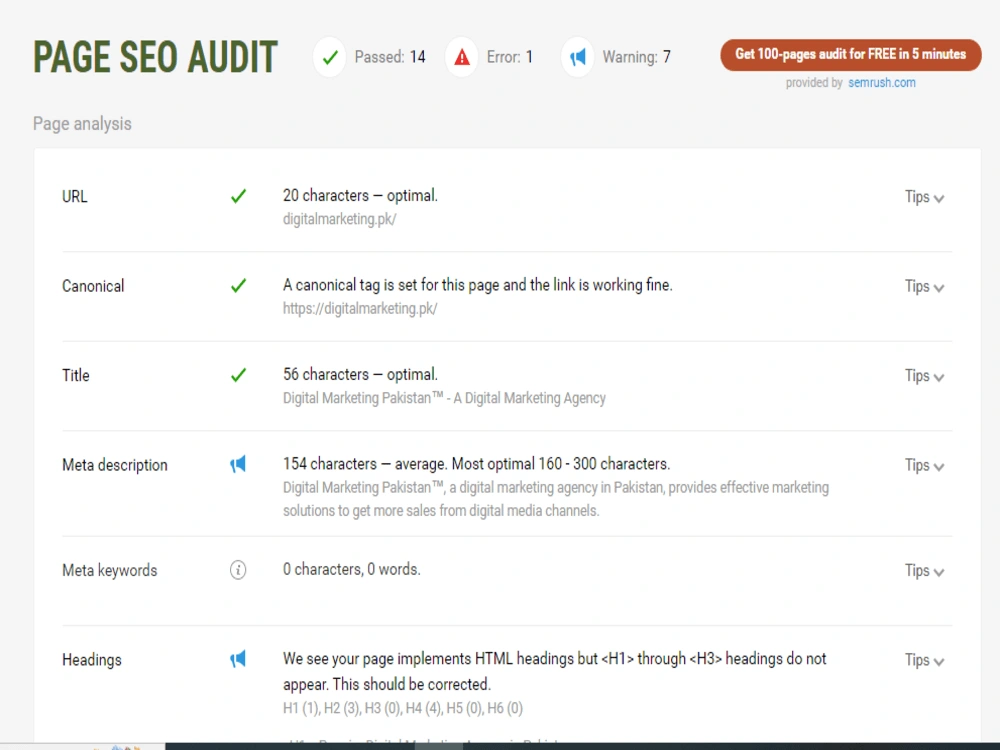Image resolution: width=1000 pixels, height=750 pixels.
Task: Click the Passed: 14 count
Action: pos(390,57)
